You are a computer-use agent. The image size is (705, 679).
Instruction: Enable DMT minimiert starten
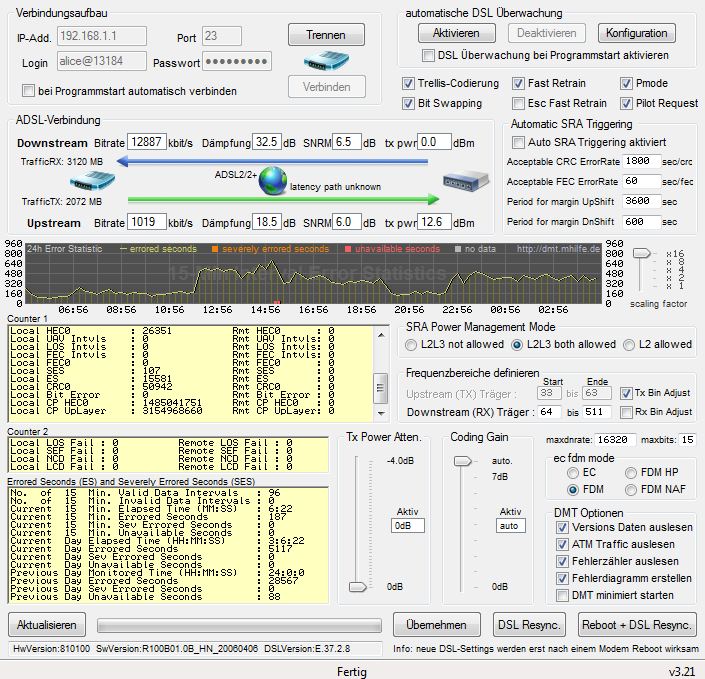point(562,595)
